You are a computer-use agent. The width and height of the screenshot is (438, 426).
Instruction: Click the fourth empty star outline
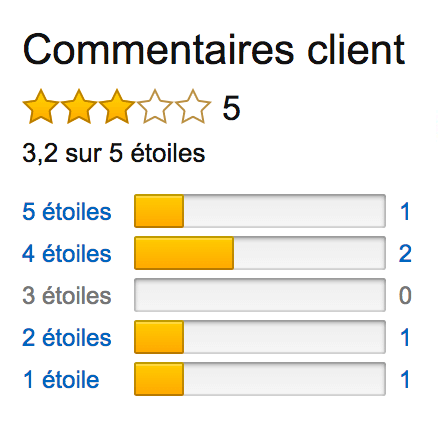pos(155,107)
